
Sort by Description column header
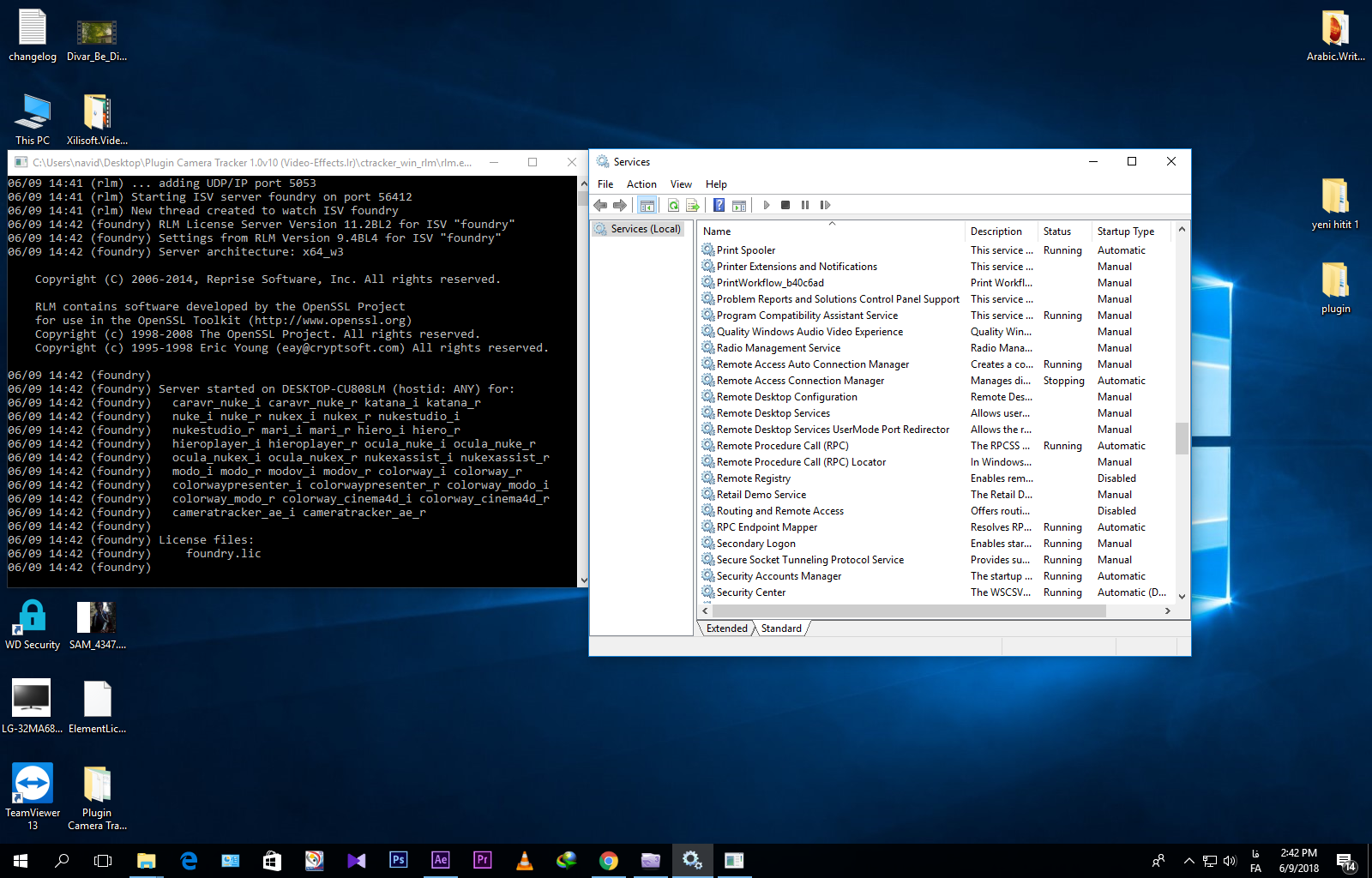click(x=1001, y=232)
